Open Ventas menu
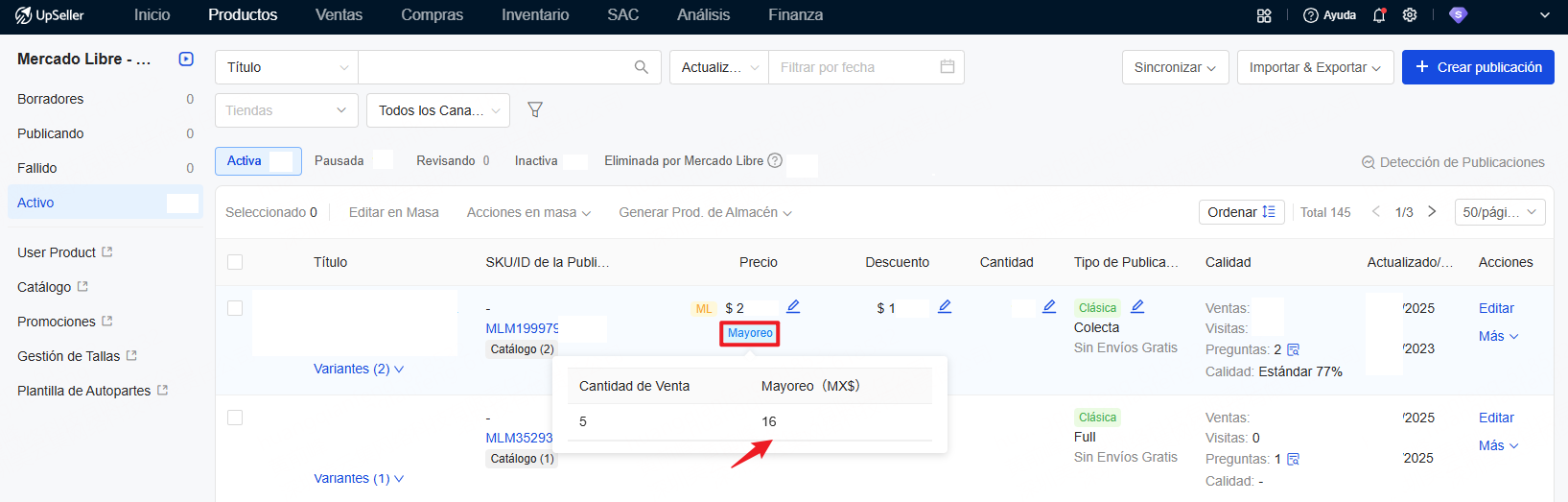Screen dimensions: 1568x502 pos(339,15)
